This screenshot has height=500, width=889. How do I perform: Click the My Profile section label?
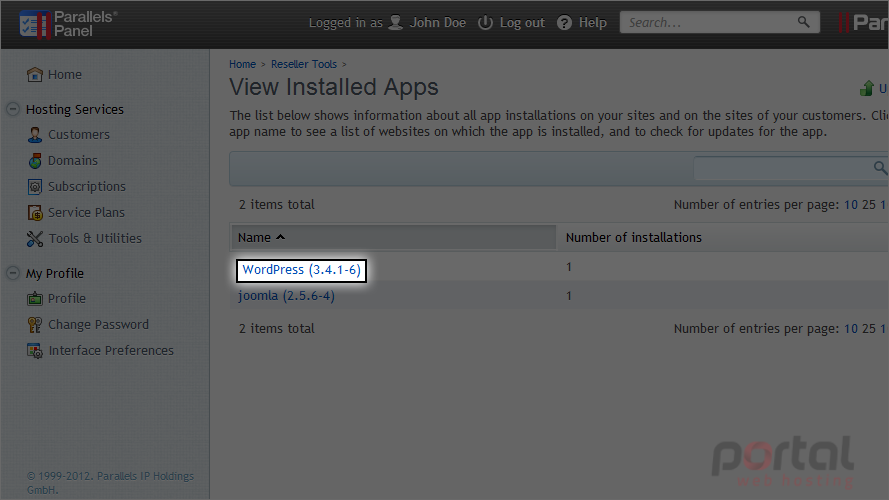point(55,273)
